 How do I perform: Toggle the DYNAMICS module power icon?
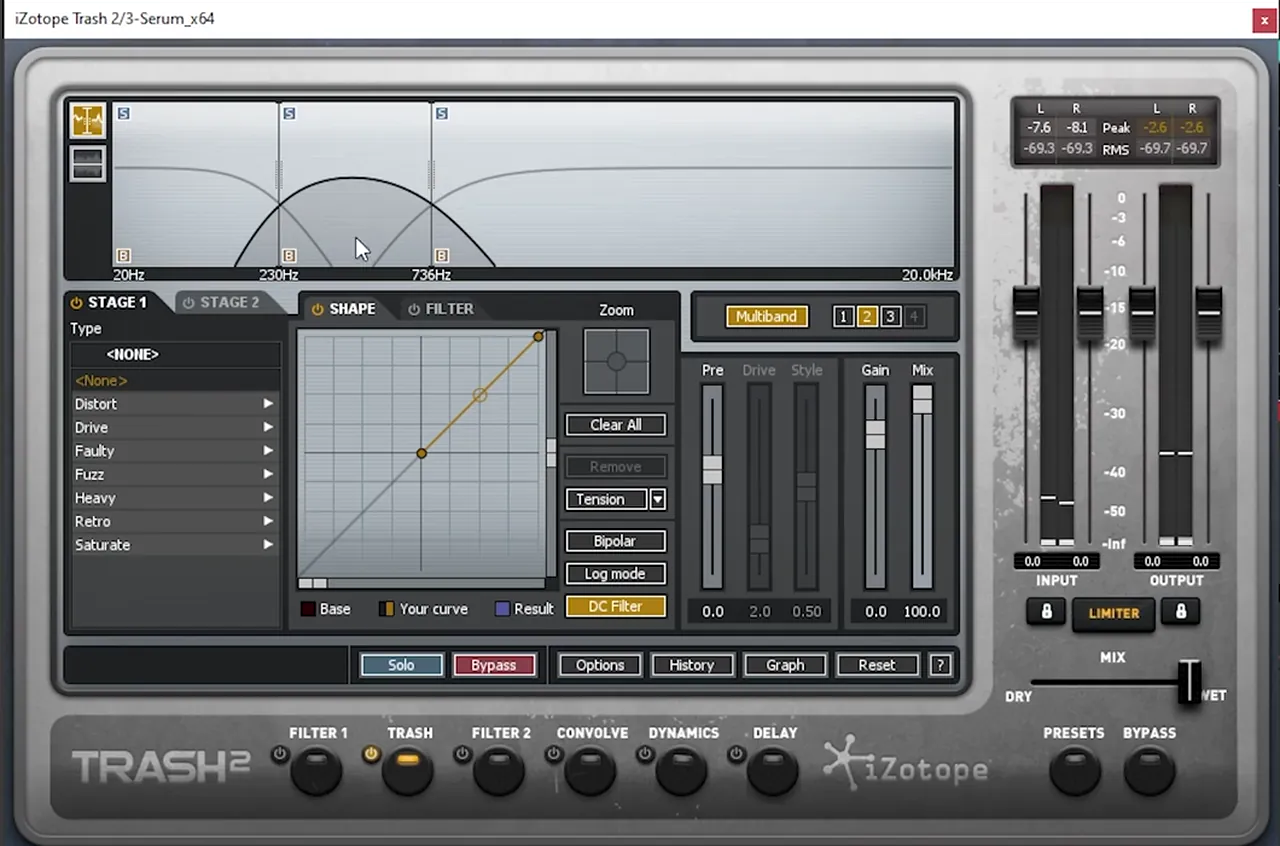pyautogui.click(x=646, y=754)
